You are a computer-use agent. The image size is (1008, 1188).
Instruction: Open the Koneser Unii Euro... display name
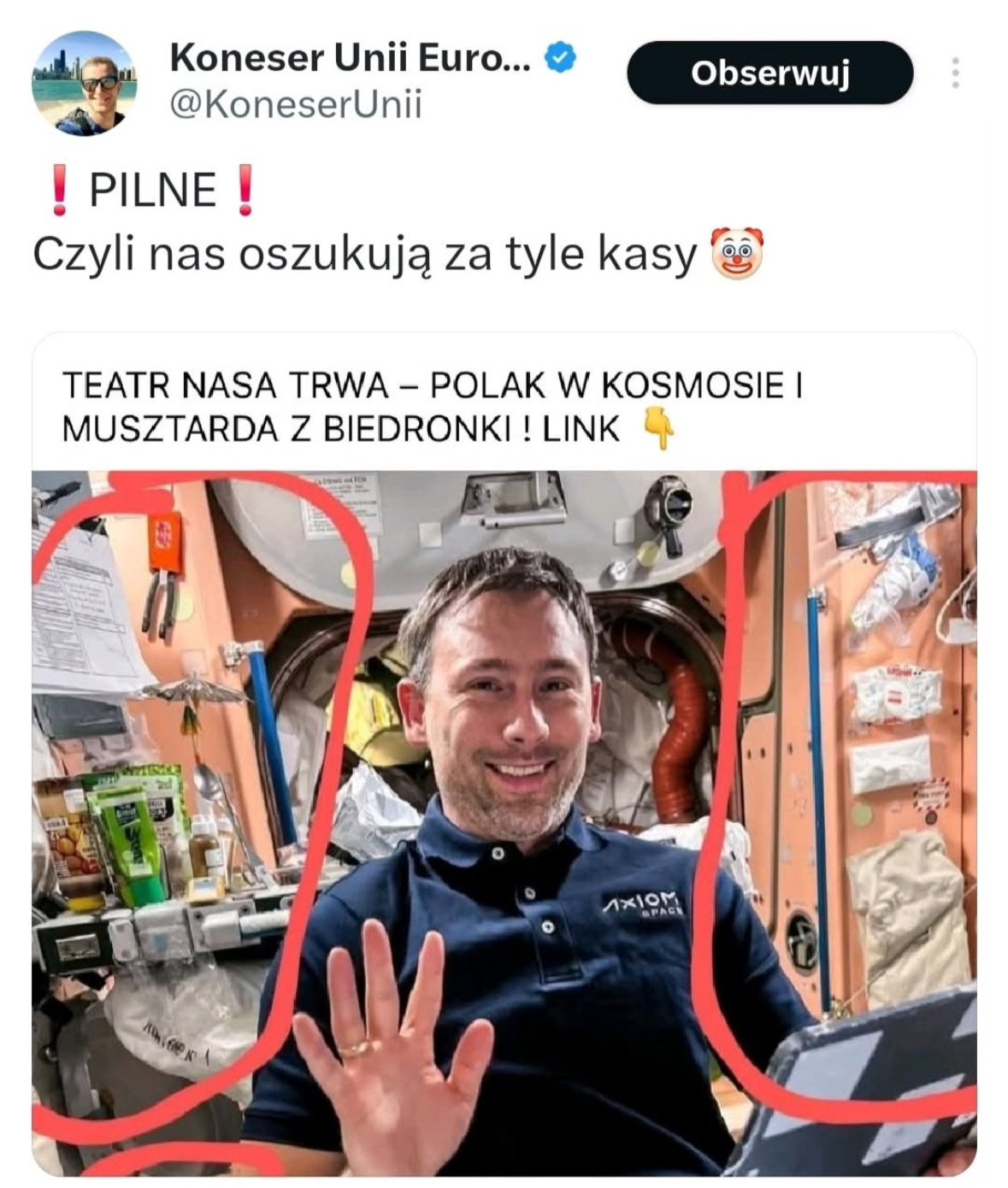(x=351, y=58)
